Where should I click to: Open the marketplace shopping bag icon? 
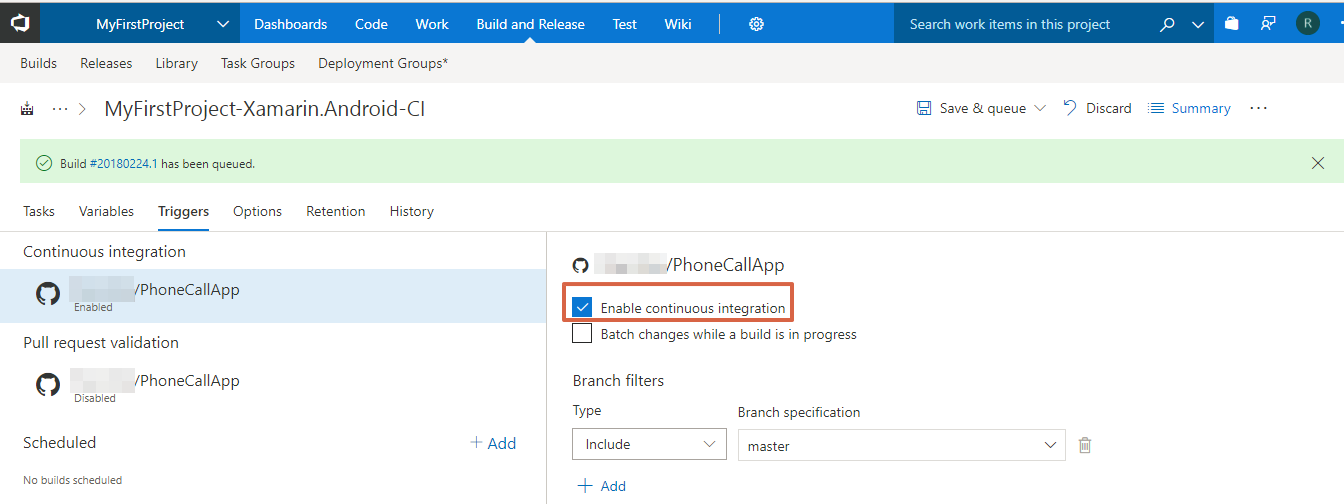(x=1232, y=24)
